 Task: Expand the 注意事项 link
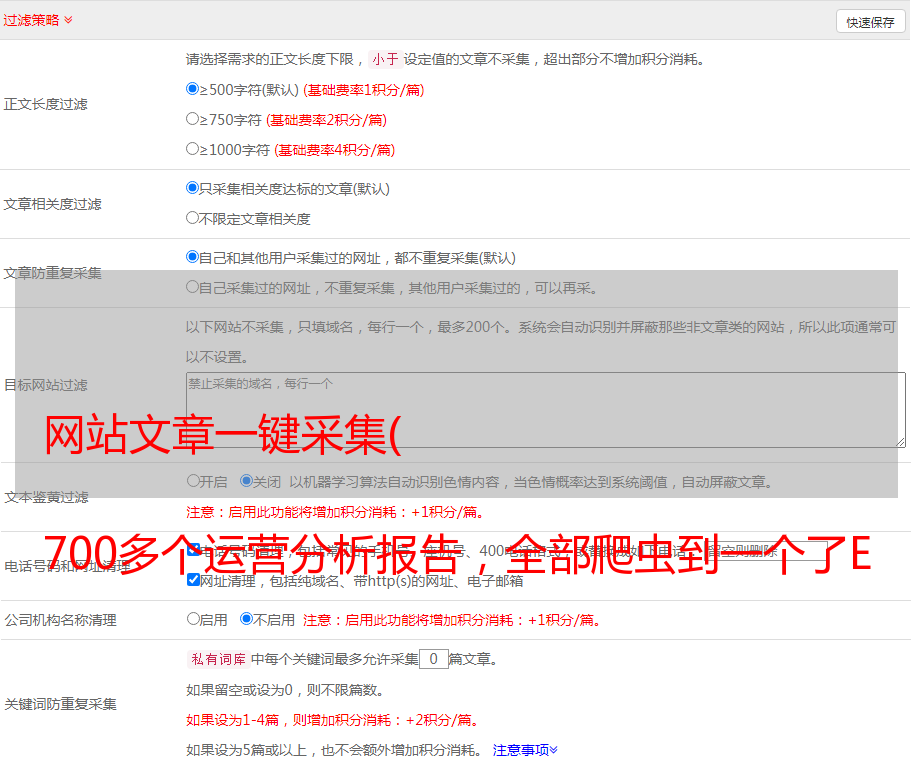point(525,750)
